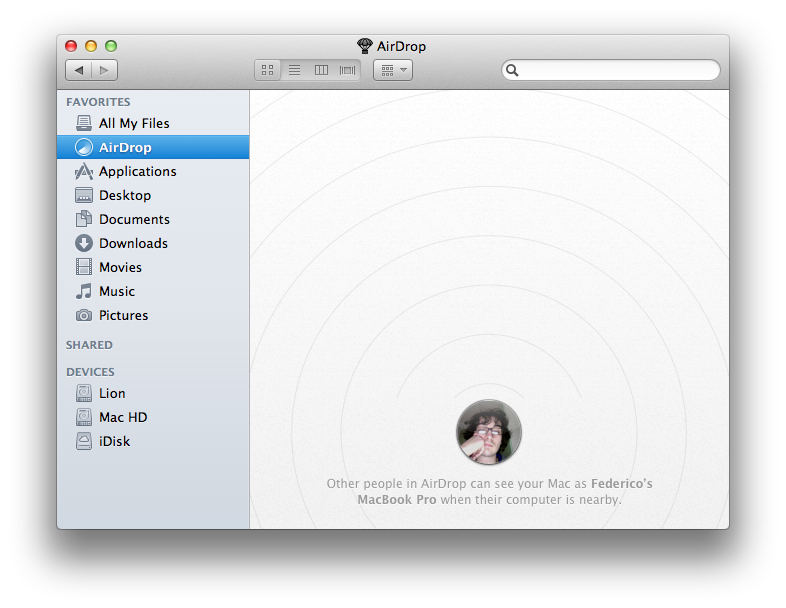Go forward with the right arrow button
Viewport: 786px width, 608px height.
(x=104, y=70)
